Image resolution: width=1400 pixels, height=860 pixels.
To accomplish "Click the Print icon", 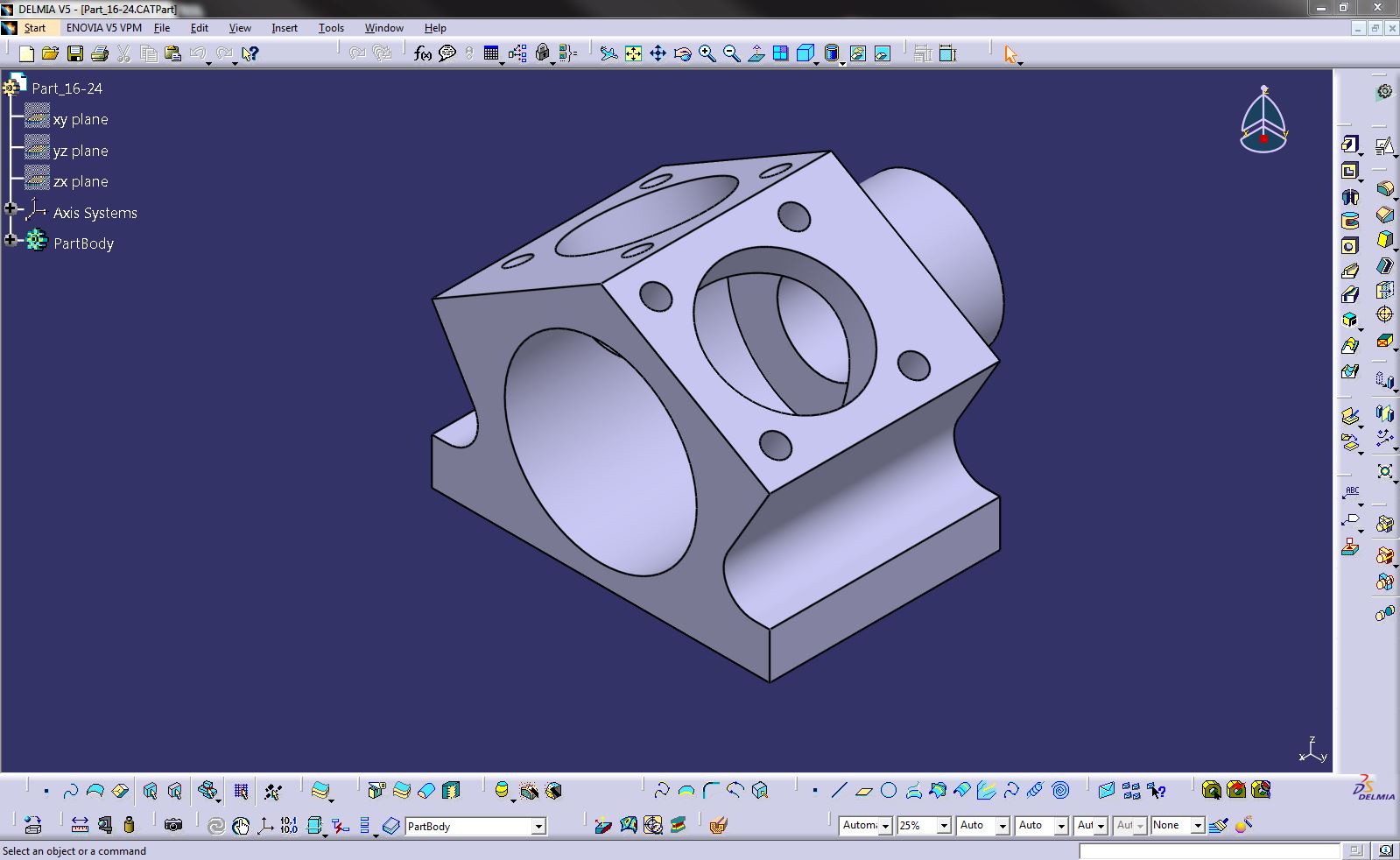I will 99,53.
